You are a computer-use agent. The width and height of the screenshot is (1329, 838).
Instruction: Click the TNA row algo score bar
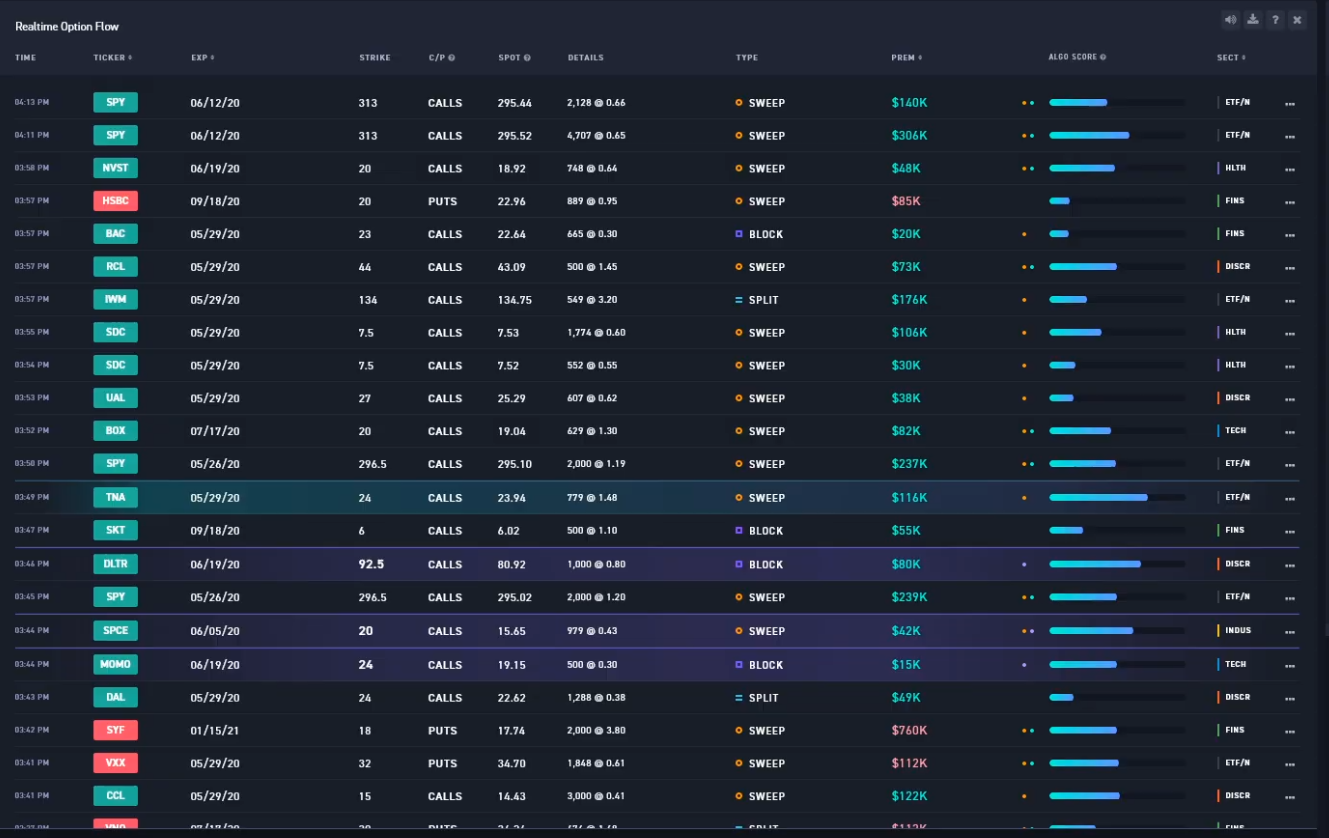(x=1117, y=497)
